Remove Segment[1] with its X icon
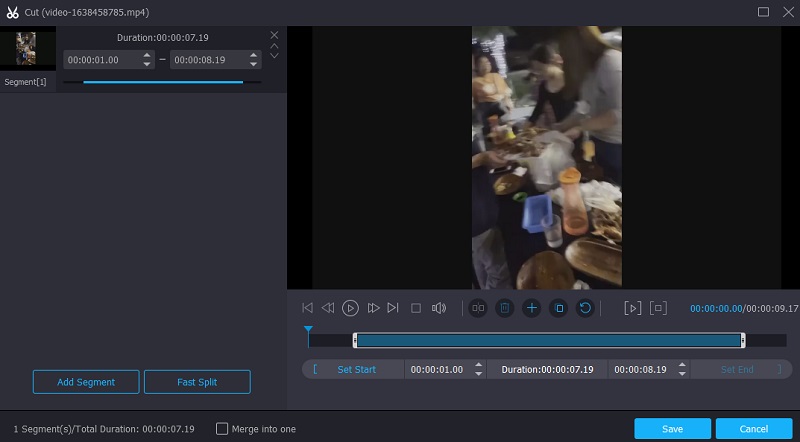This screenshot has width=800, height=442. tap(274, 35)
